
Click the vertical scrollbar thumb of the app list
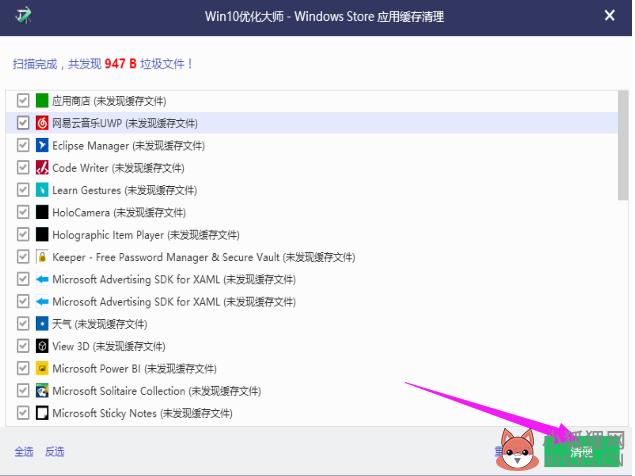pos(623,145)
